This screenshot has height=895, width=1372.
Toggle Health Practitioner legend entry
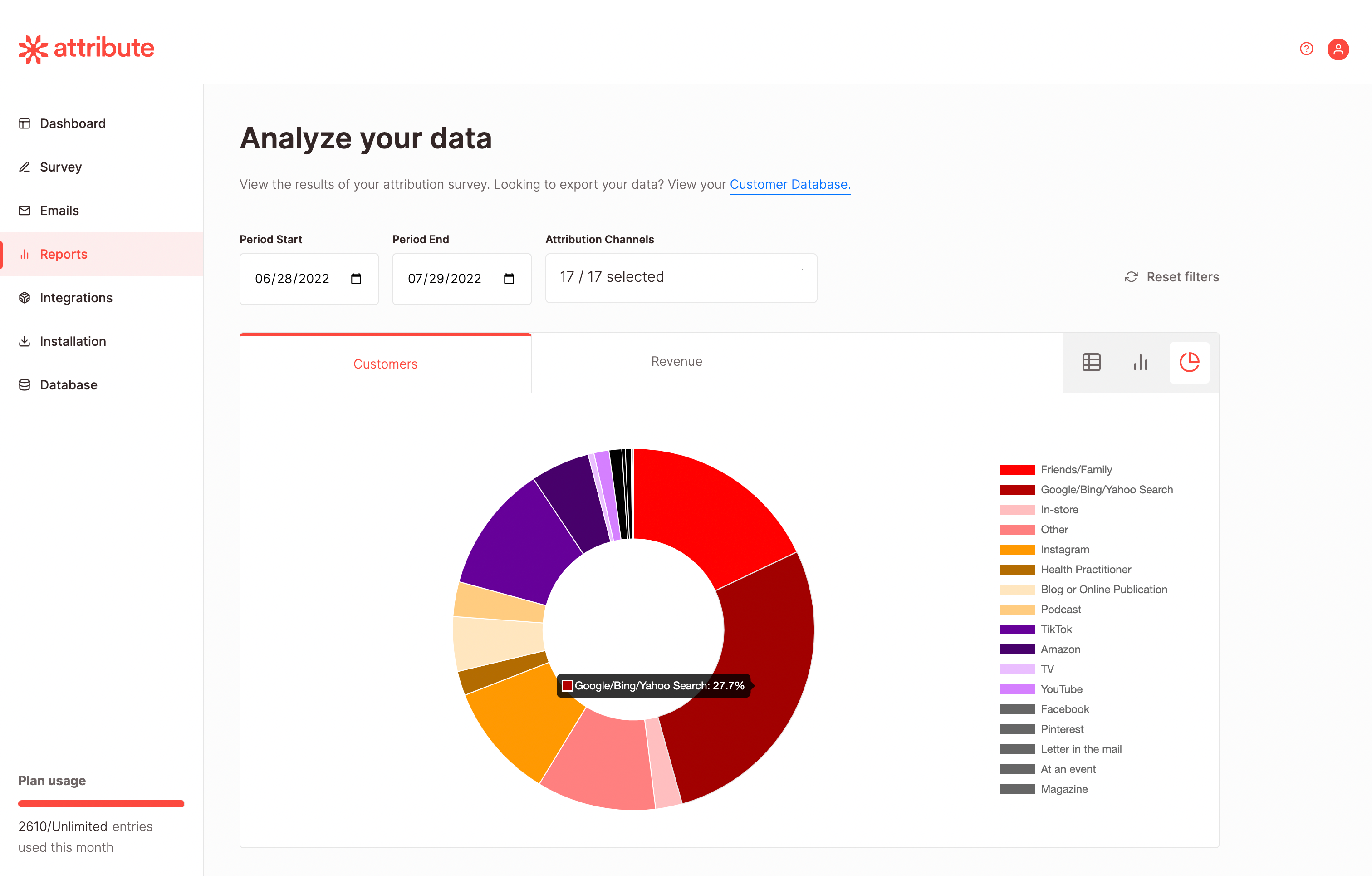(x=1065, y=569)
